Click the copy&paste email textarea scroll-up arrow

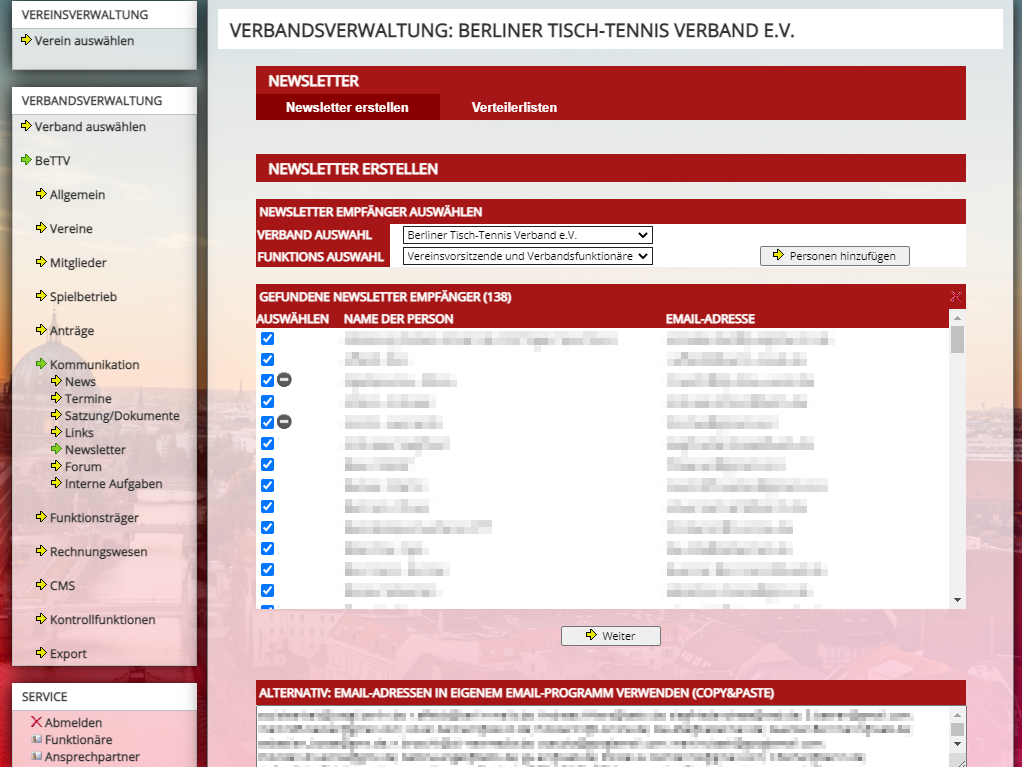tap(957, 715)
